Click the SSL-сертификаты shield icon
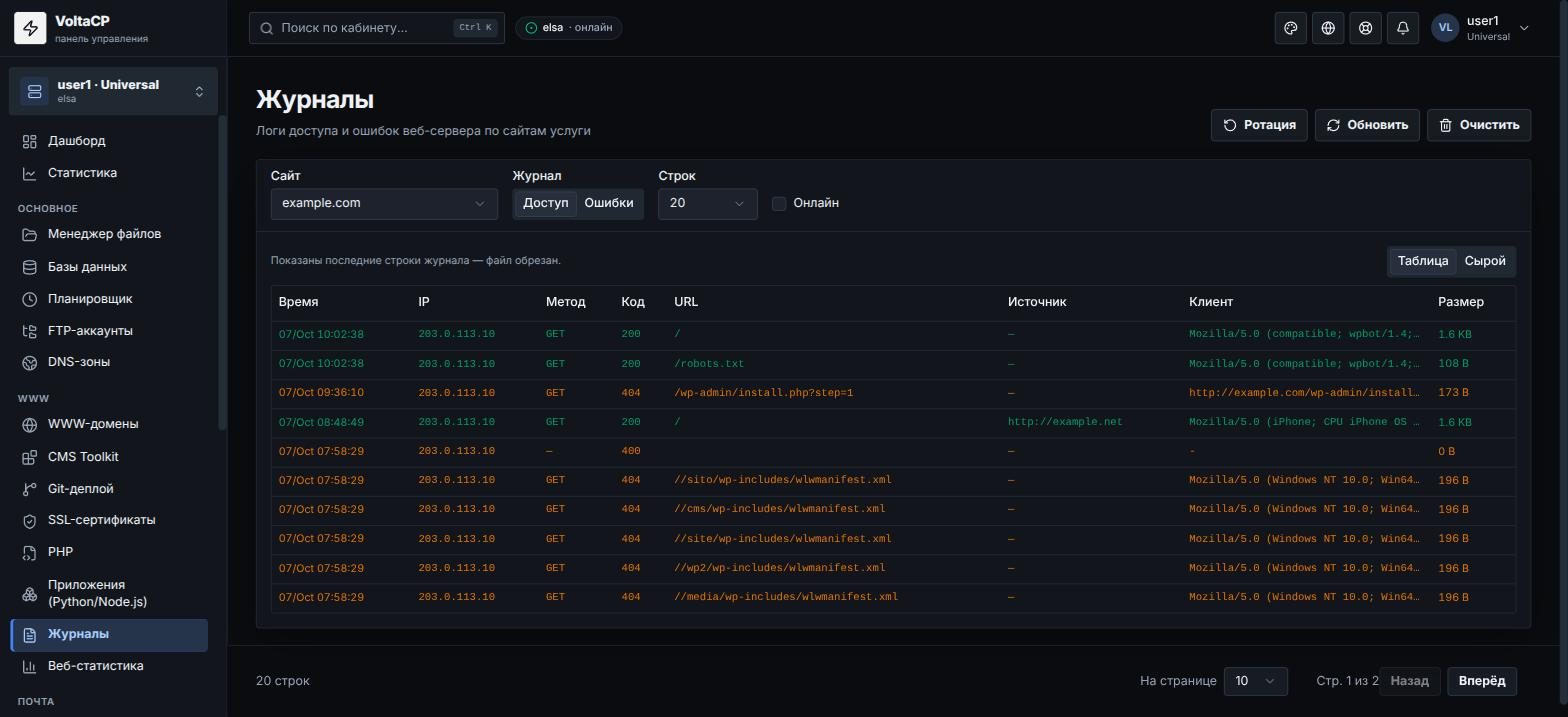The width and height of the screenshot is (1568, 717). (x=30, y=520)
